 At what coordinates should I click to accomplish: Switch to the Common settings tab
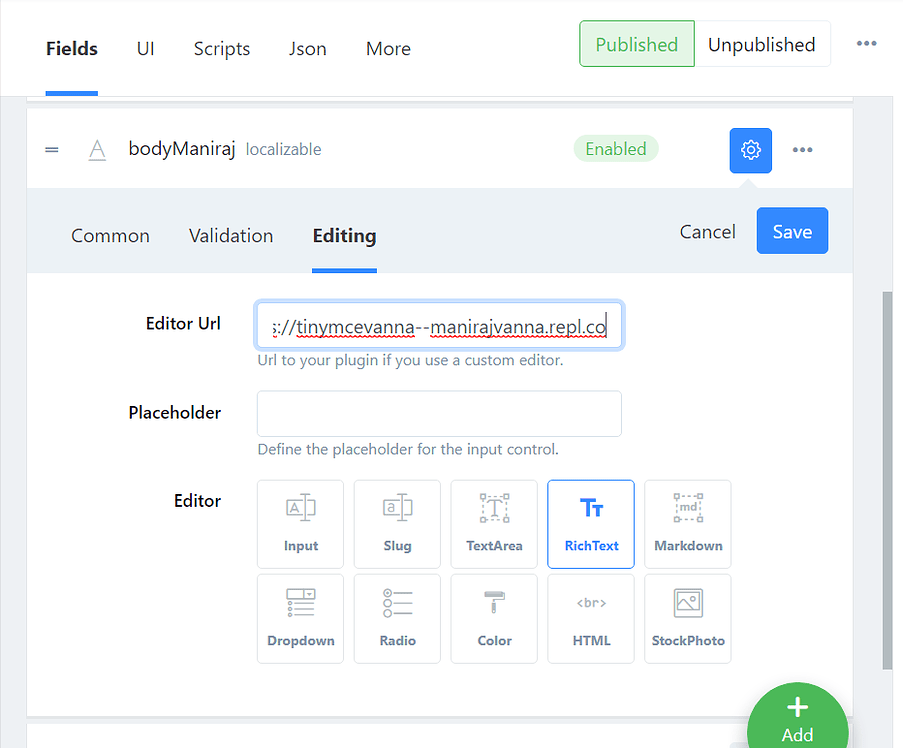pyautogui.click(x=110, y=236)
